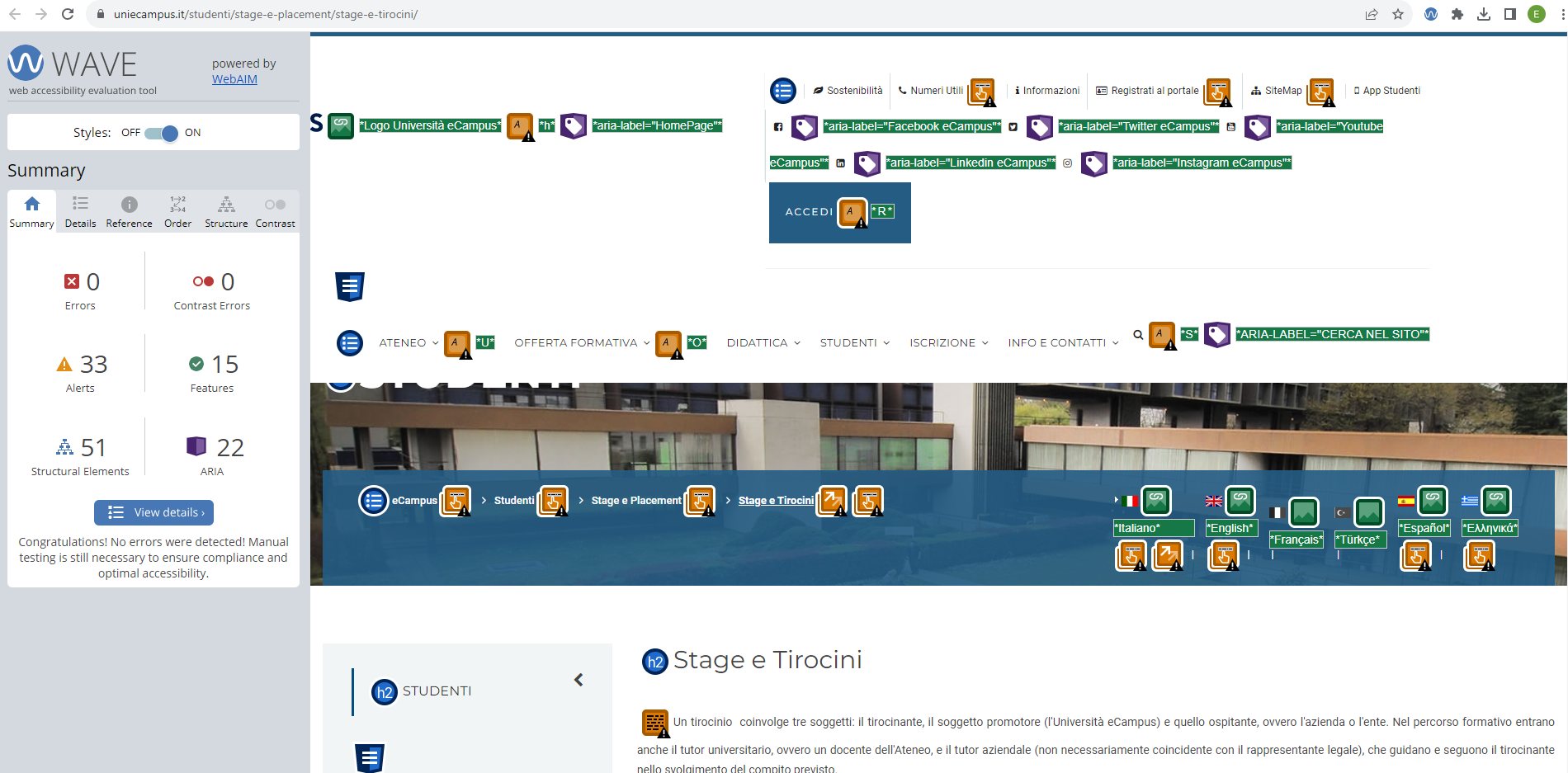The width and height of the screenshot is (1568, 773).
Task: Click the WAVE list icon before Sostenibilità
Action: (x=783, y=91)
